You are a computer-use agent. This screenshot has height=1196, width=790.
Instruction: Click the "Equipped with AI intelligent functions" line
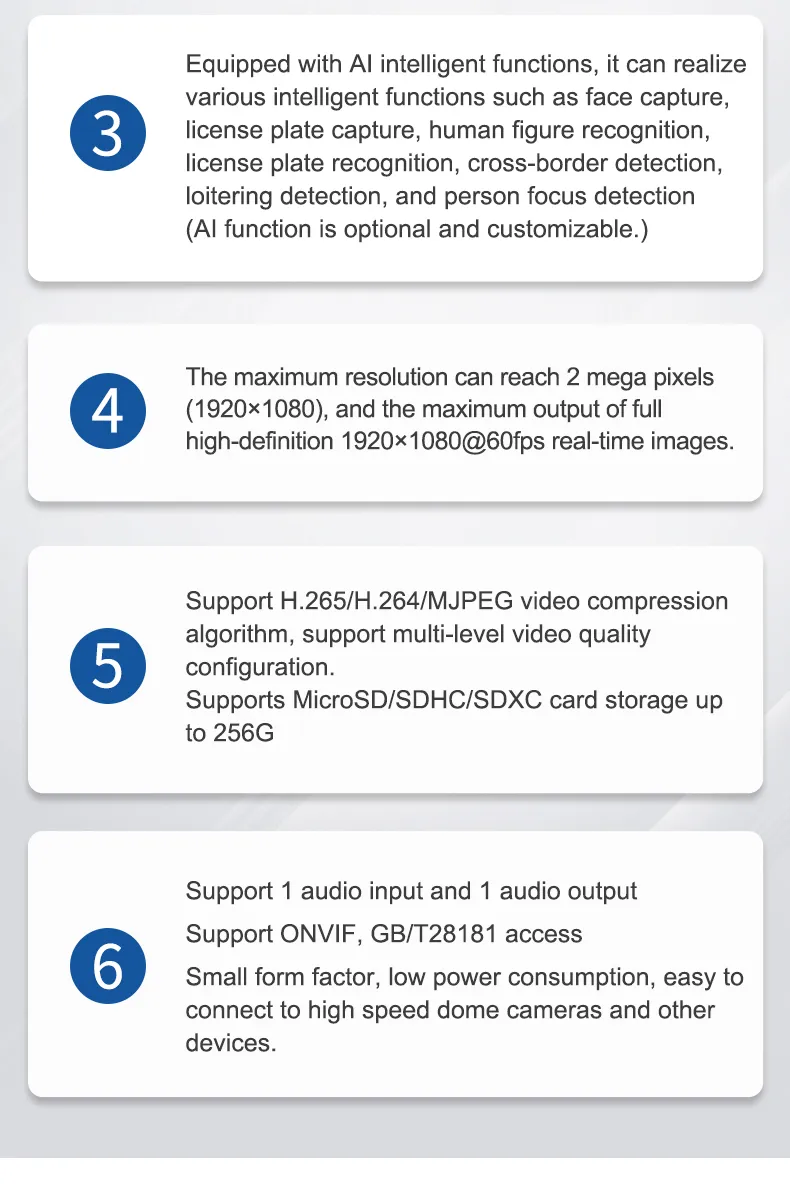click(466, 65)
